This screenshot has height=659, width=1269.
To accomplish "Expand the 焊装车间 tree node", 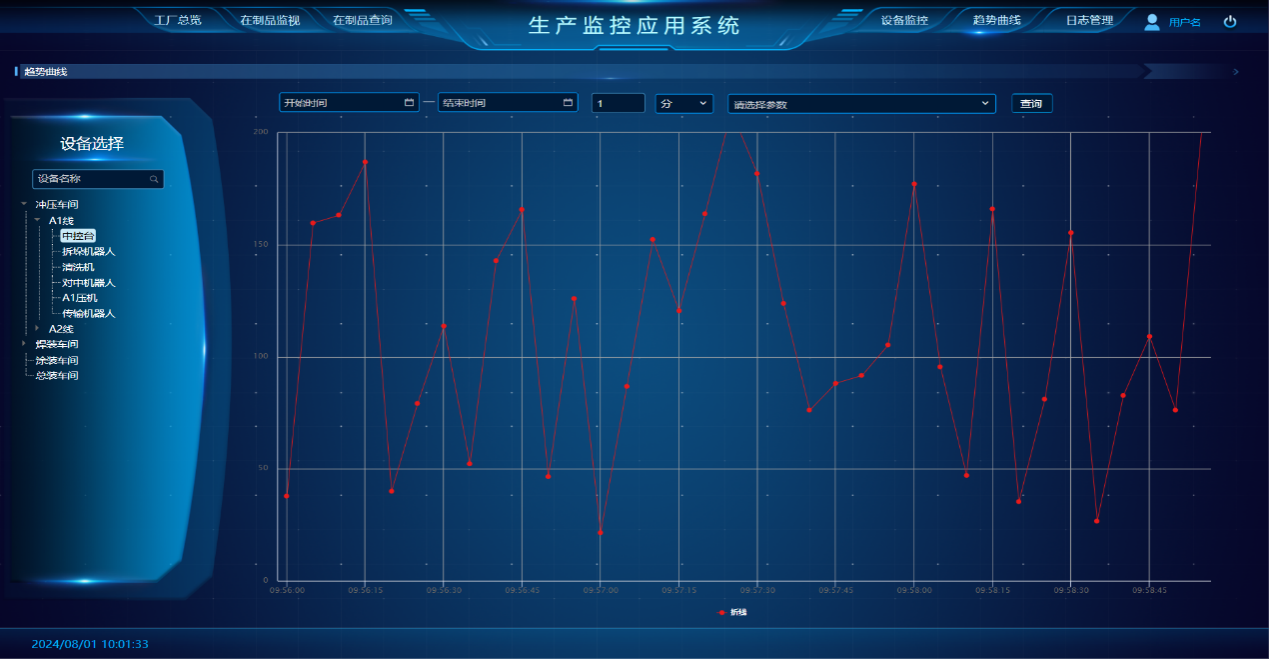I will [23, 344].
